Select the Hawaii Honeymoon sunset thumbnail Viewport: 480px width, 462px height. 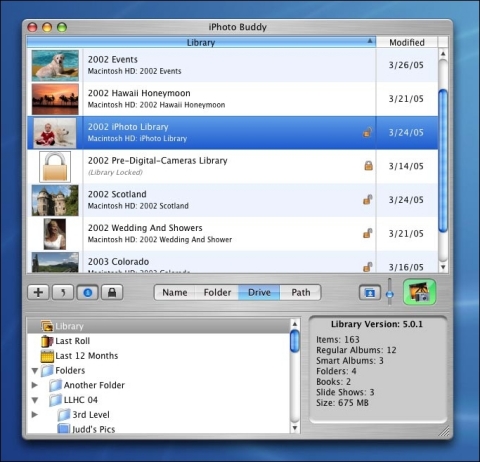[x=55, y=99]
